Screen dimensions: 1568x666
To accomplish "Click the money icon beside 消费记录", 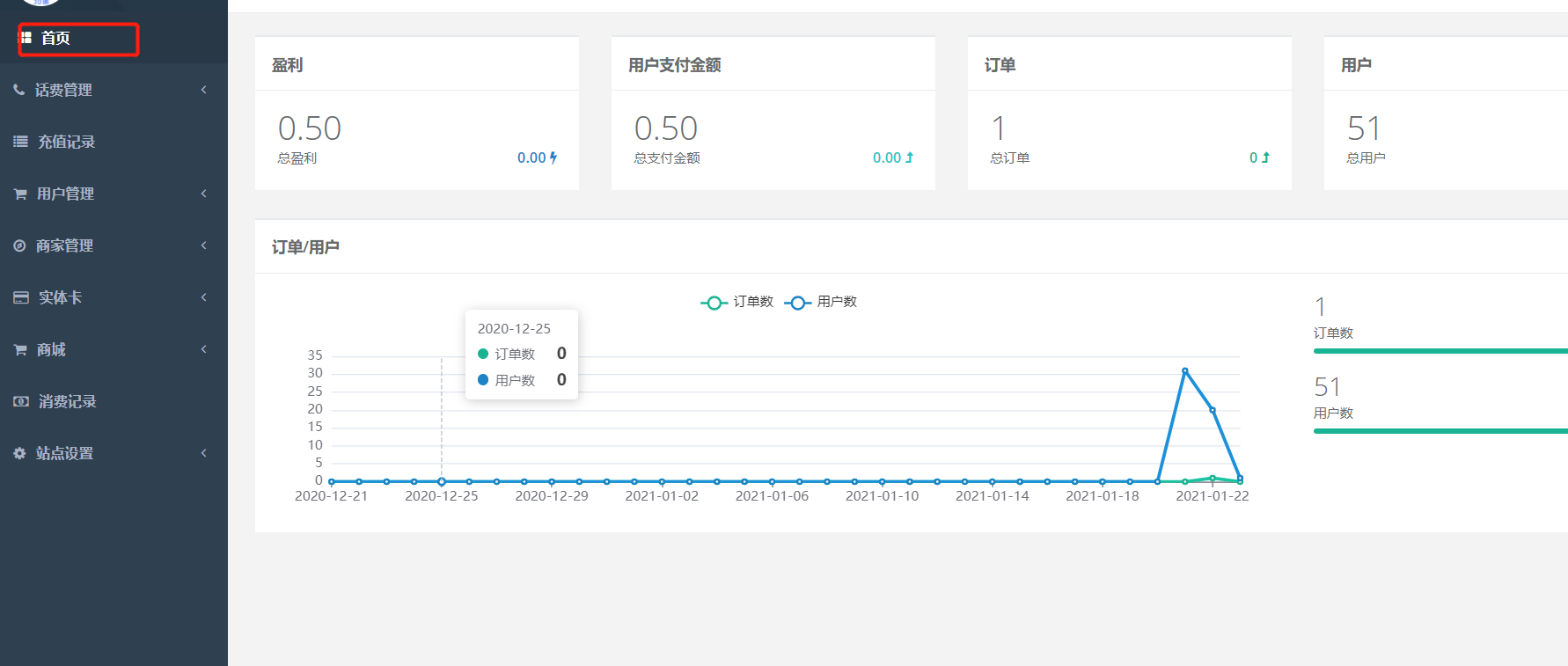I will pyautogui.click(x=21, y=401).
